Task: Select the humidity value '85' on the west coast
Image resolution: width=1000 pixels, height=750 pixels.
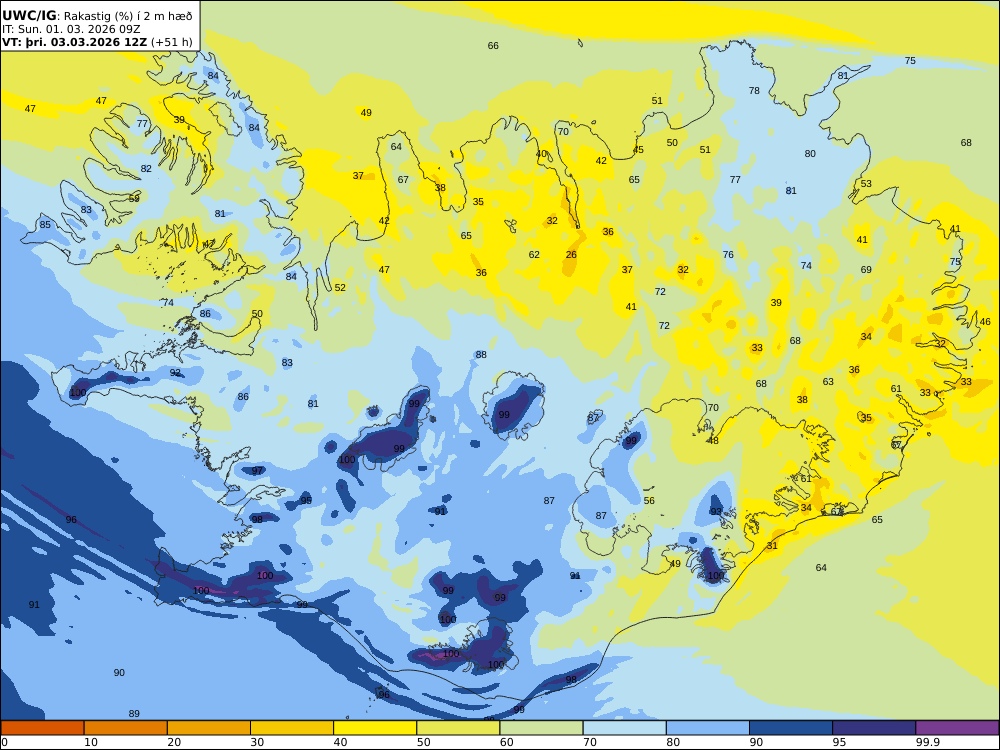Action: (45, 225)
